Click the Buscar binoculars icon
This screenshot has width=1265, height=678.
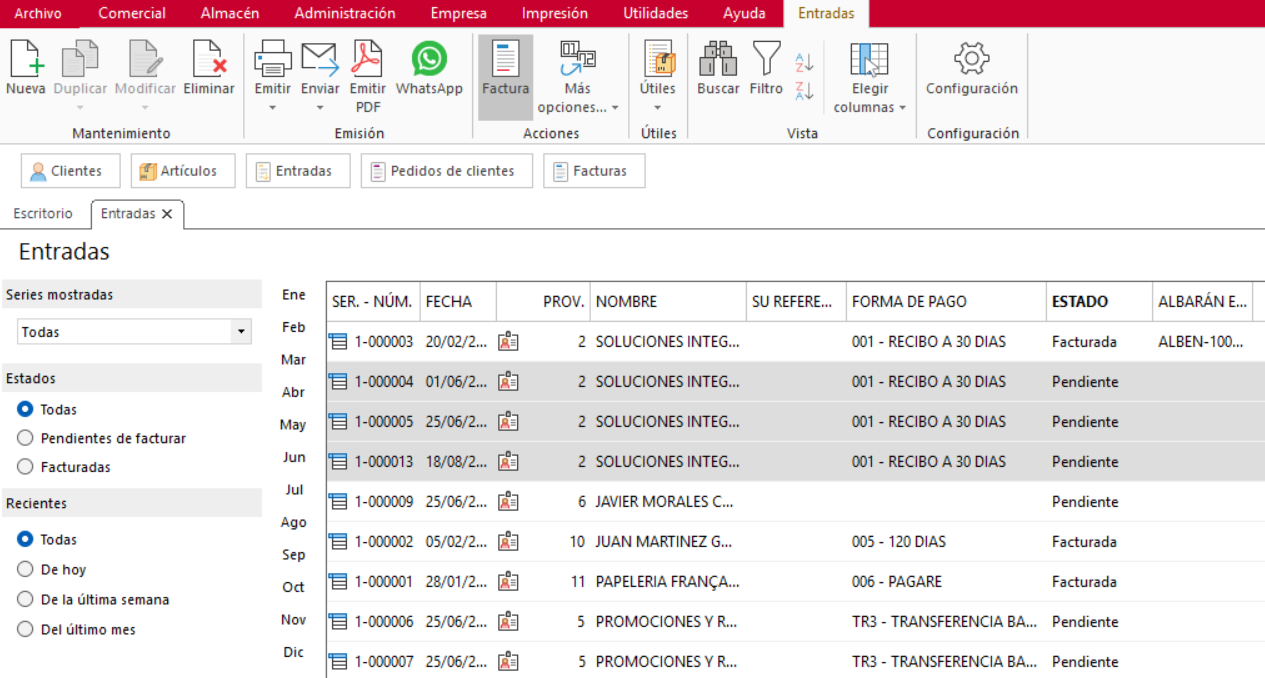pos(718,59)
